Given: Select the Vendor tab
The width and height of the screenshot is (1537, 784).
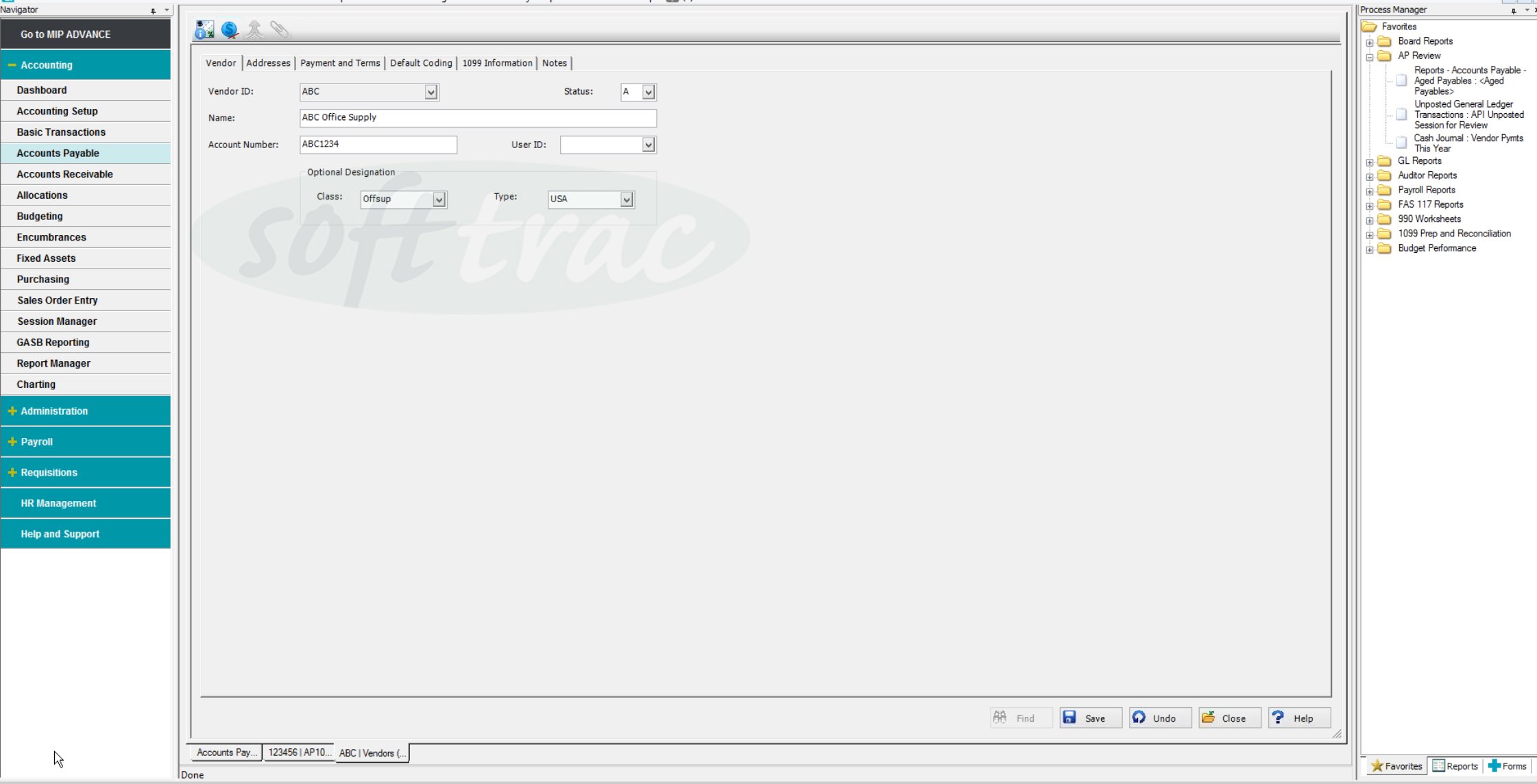Looking at the screenshot, I should pos(221,63).
